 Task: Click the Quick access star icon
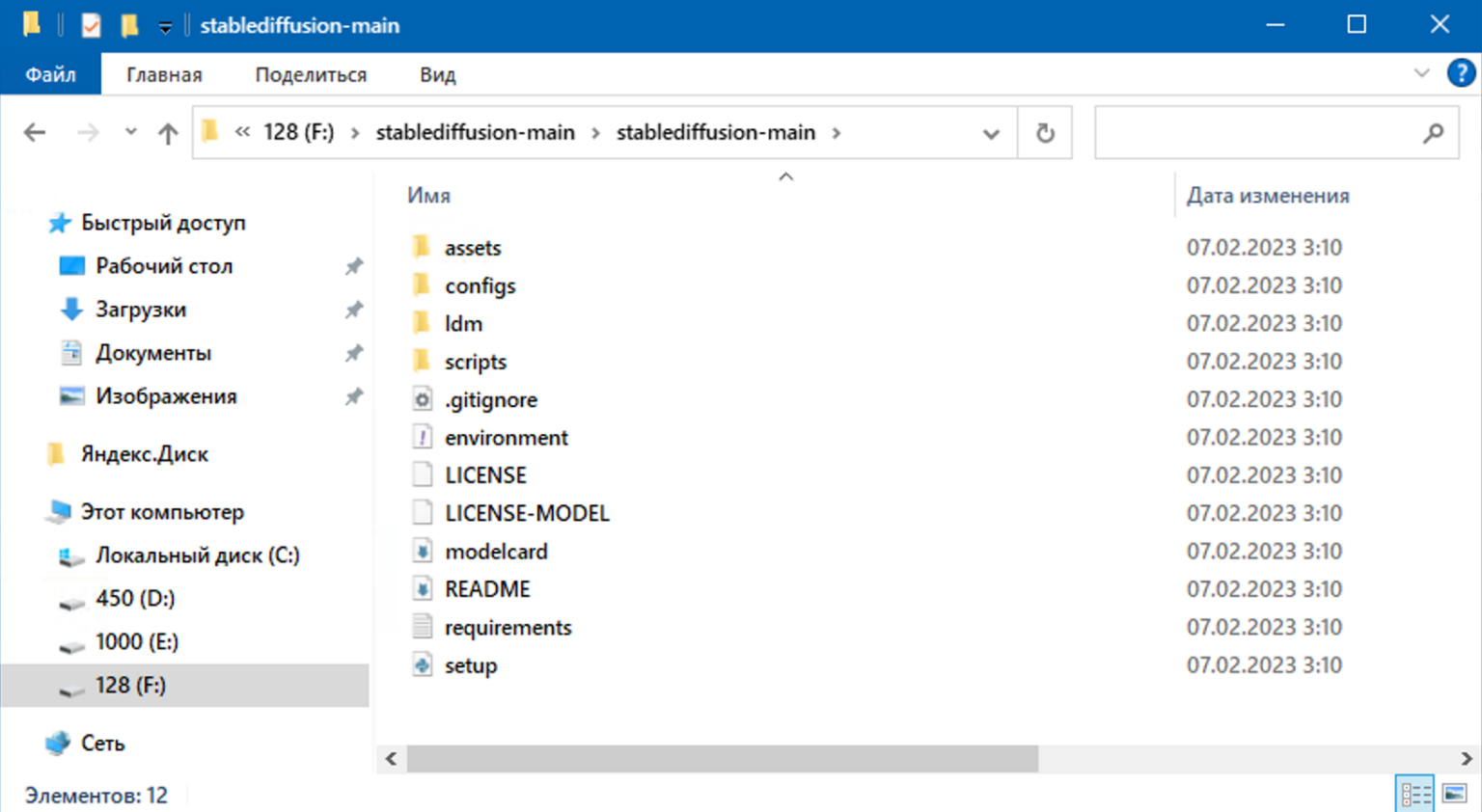click(60, 223)
